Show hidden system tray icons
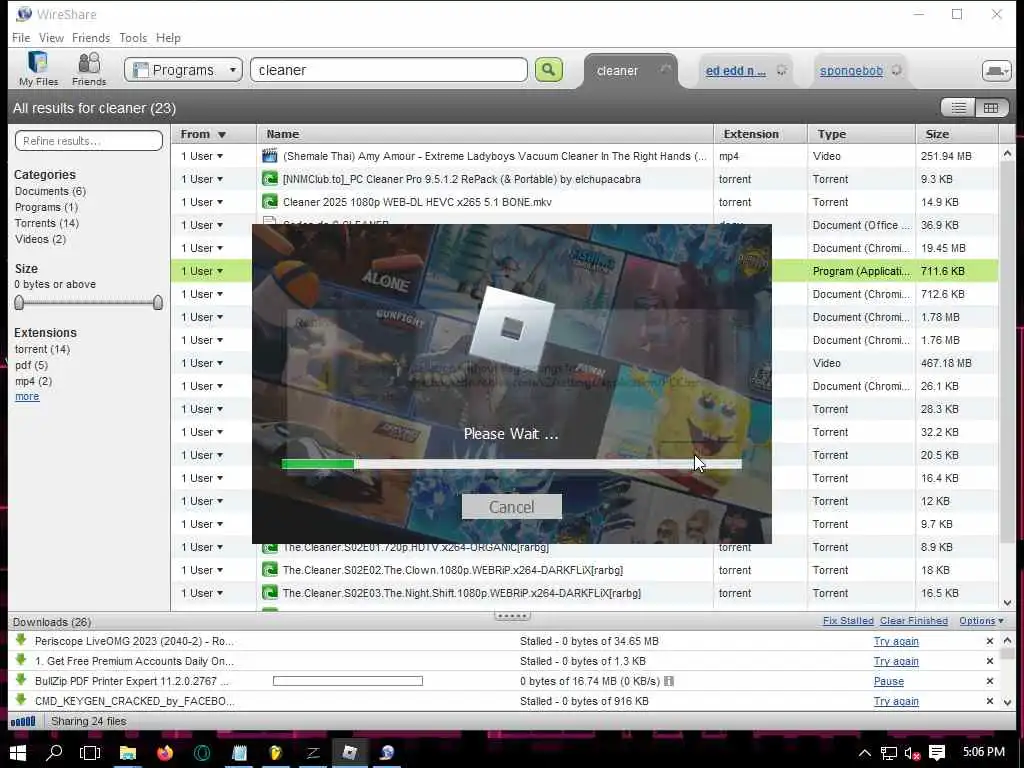This screenshot has width=1024, height=768. [x=864, y=753]
